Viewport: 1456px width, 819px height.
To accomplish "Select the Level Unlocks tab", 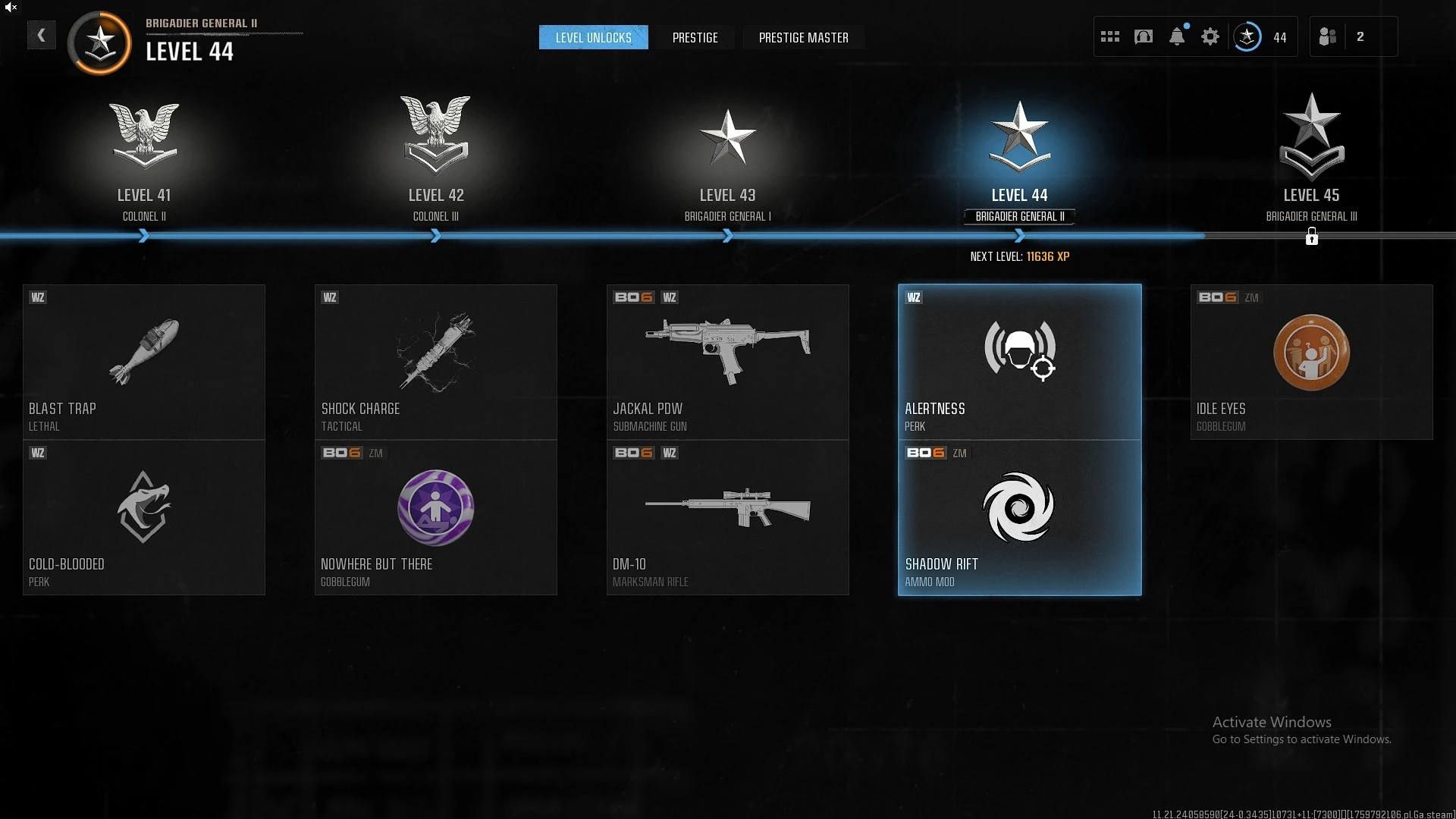I will point(594,37).
